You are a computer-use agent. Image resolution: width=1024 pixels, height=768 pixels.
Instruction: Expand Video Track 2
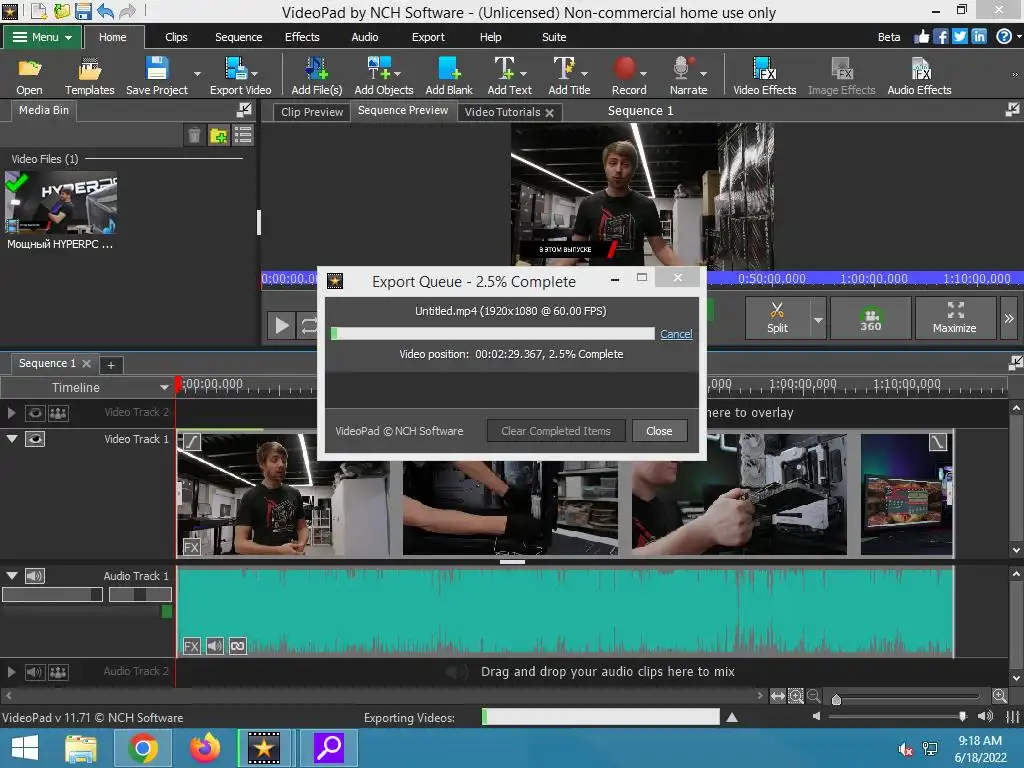pos(11,413)
